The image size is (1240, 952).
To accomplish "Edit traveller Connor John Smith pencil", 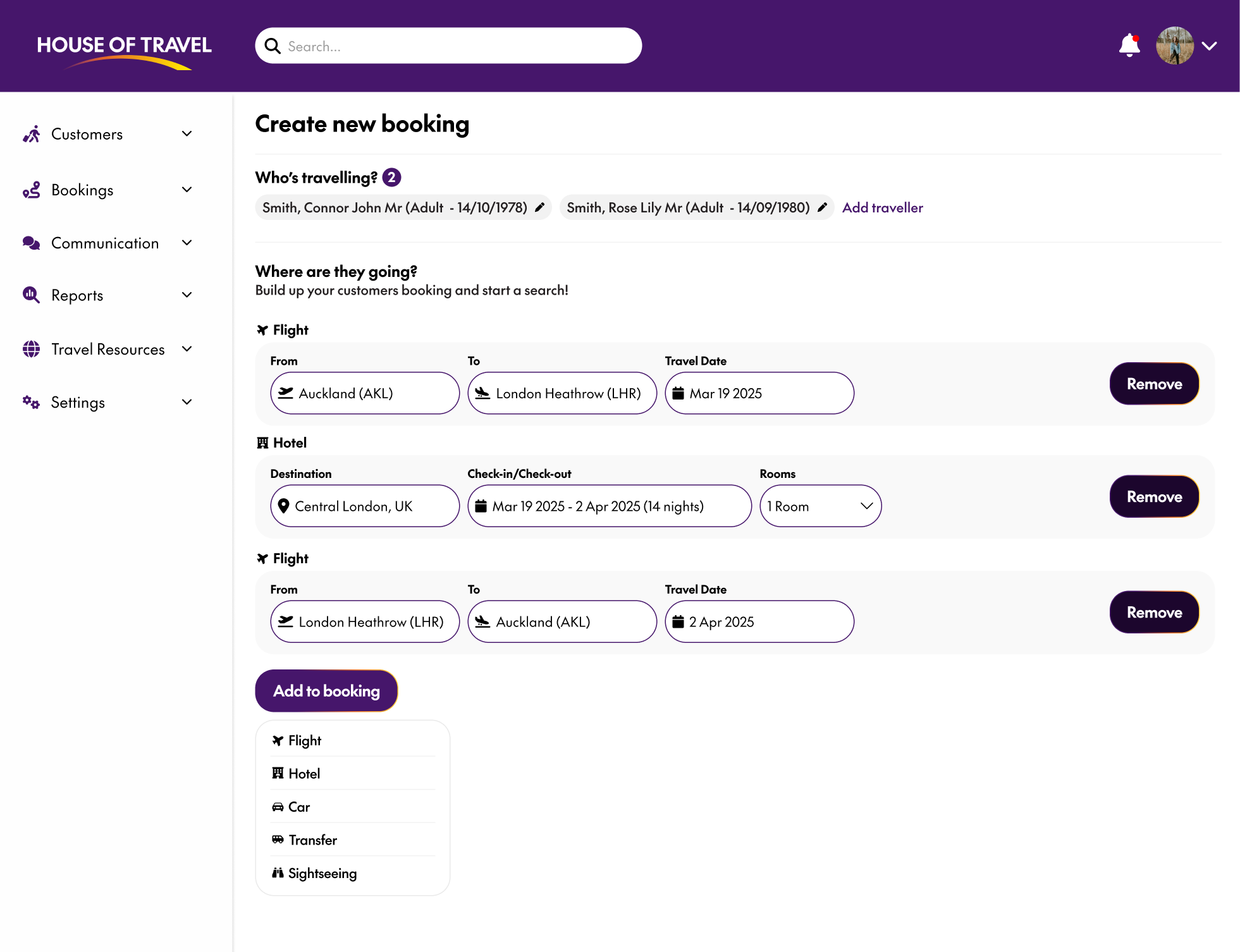I will [x=539, y=207].
